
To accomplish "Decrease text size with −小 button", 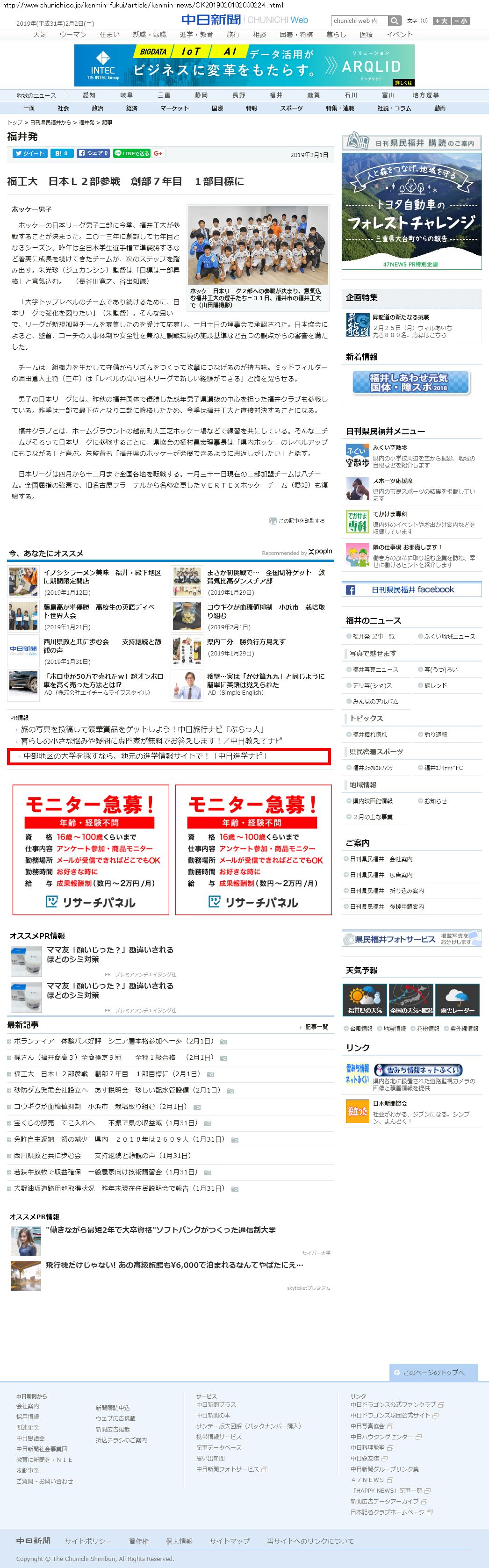I will click(461, 22).
